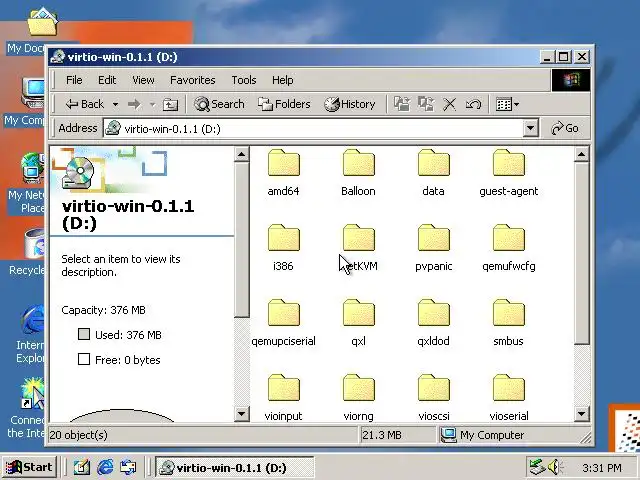Viewport: 640px width, 480px height.
Task: Click the Back button
Action: coord(85,104)
